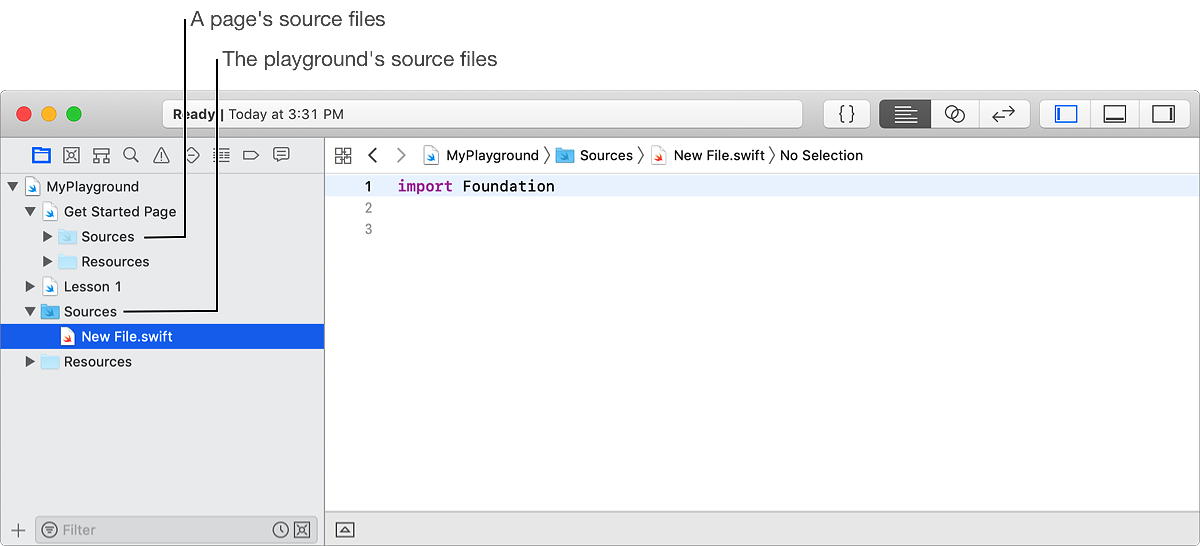The height and width of the screenshot is (546, 1200).
Task: Toggle the navigator panel visibility
Action: point(1066,114)
